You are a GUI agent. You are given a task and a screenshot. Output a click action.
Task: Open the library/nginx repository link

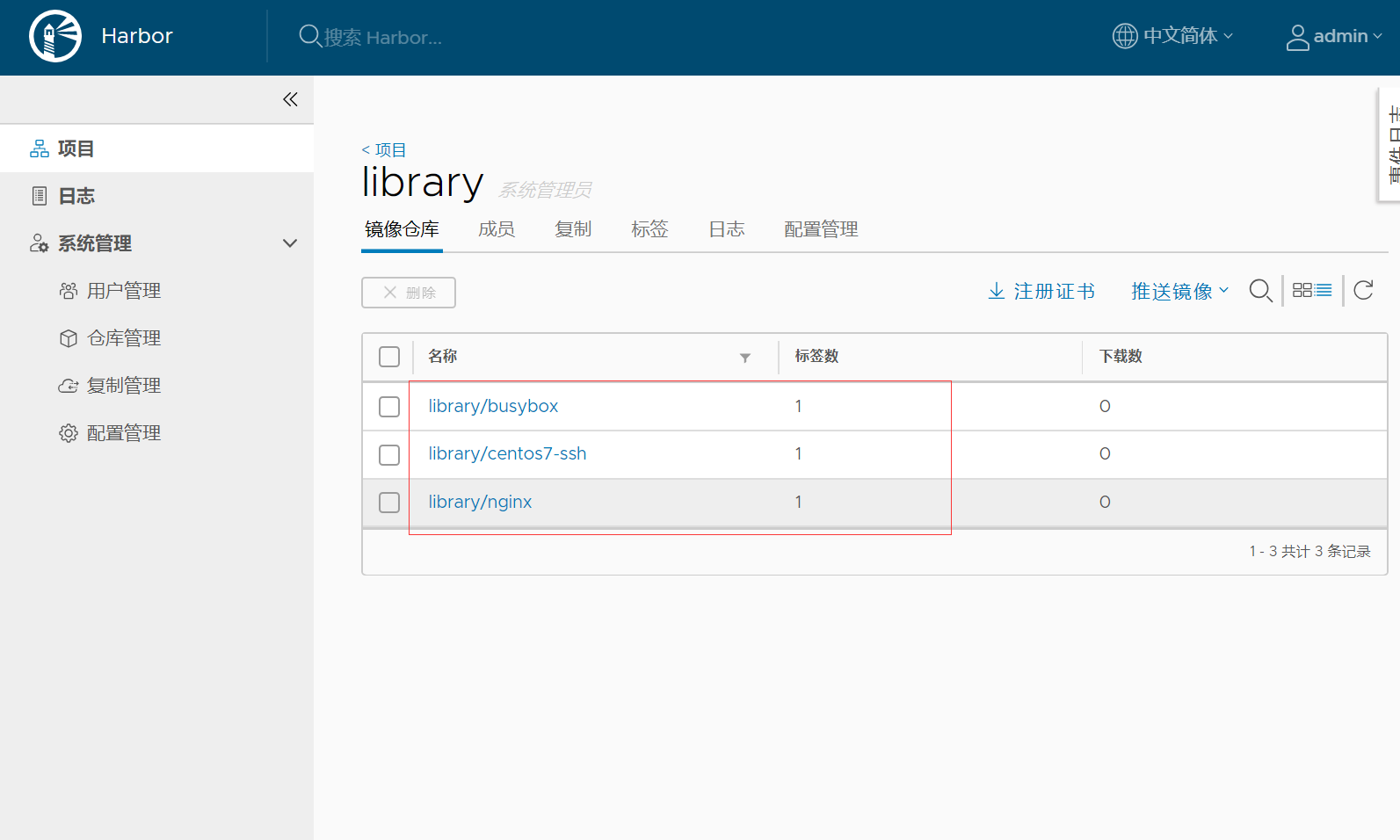(x=480, y=502)
